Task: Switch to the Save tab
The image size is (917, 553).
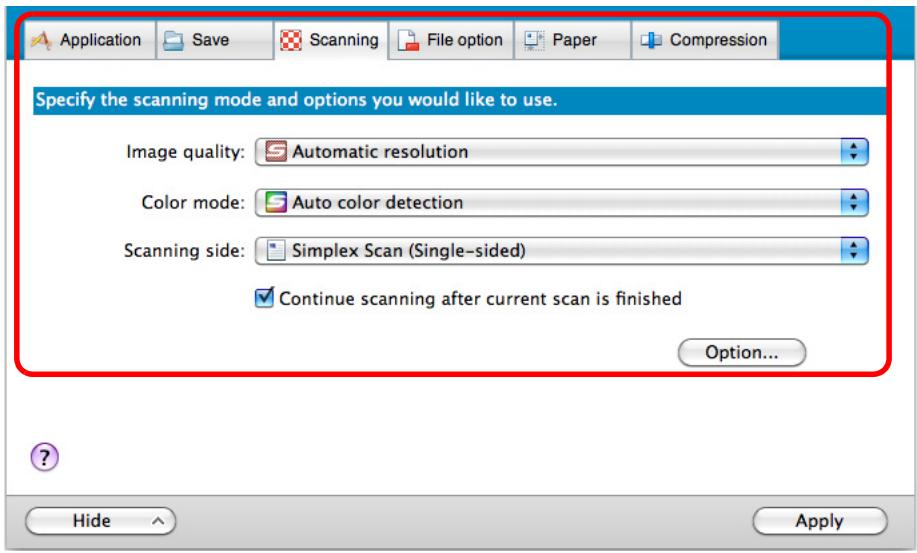Action: [x=215, y=40]
